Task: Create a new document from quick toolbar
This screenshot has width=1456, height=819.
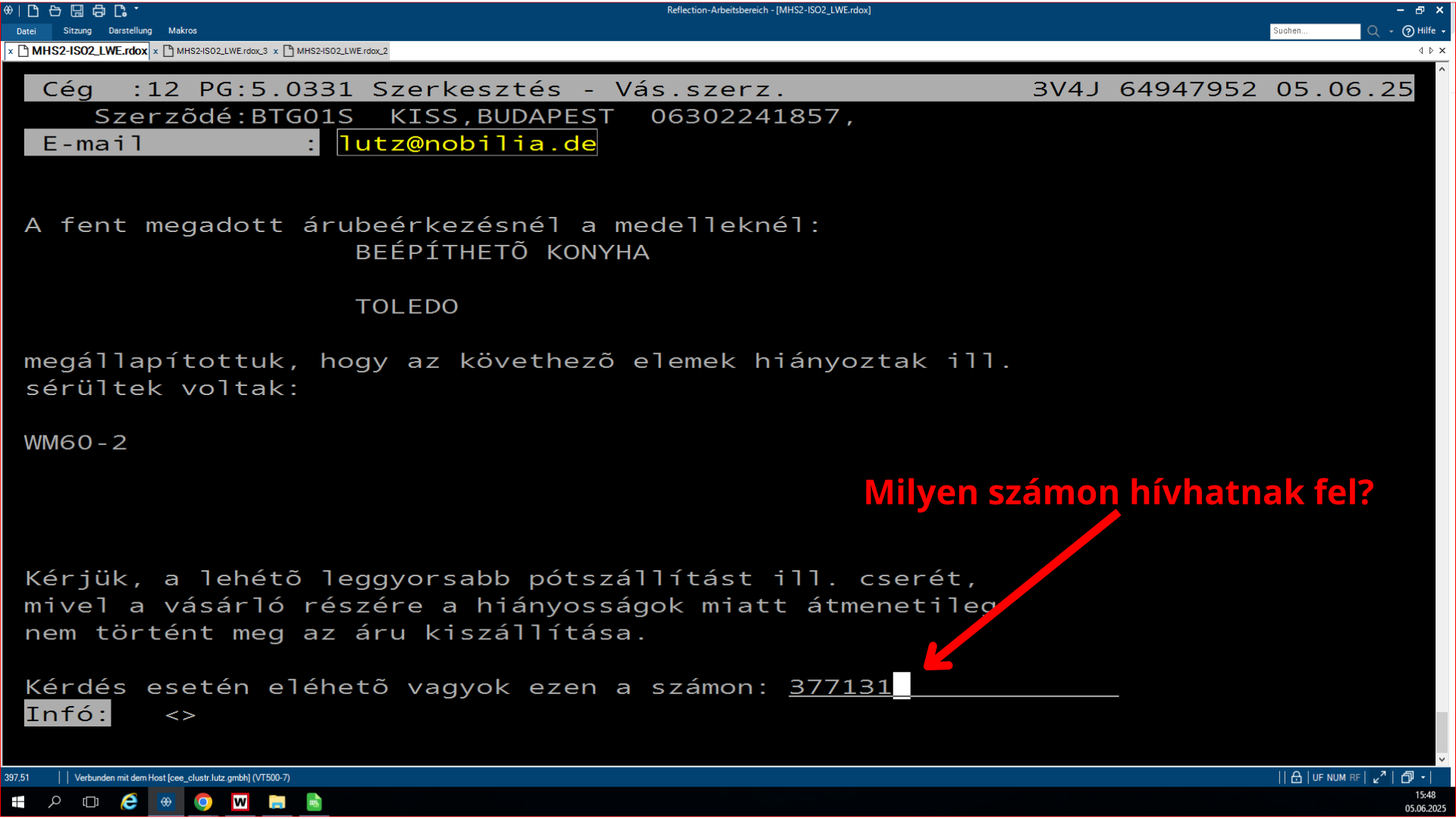Action: pos(33,11)
